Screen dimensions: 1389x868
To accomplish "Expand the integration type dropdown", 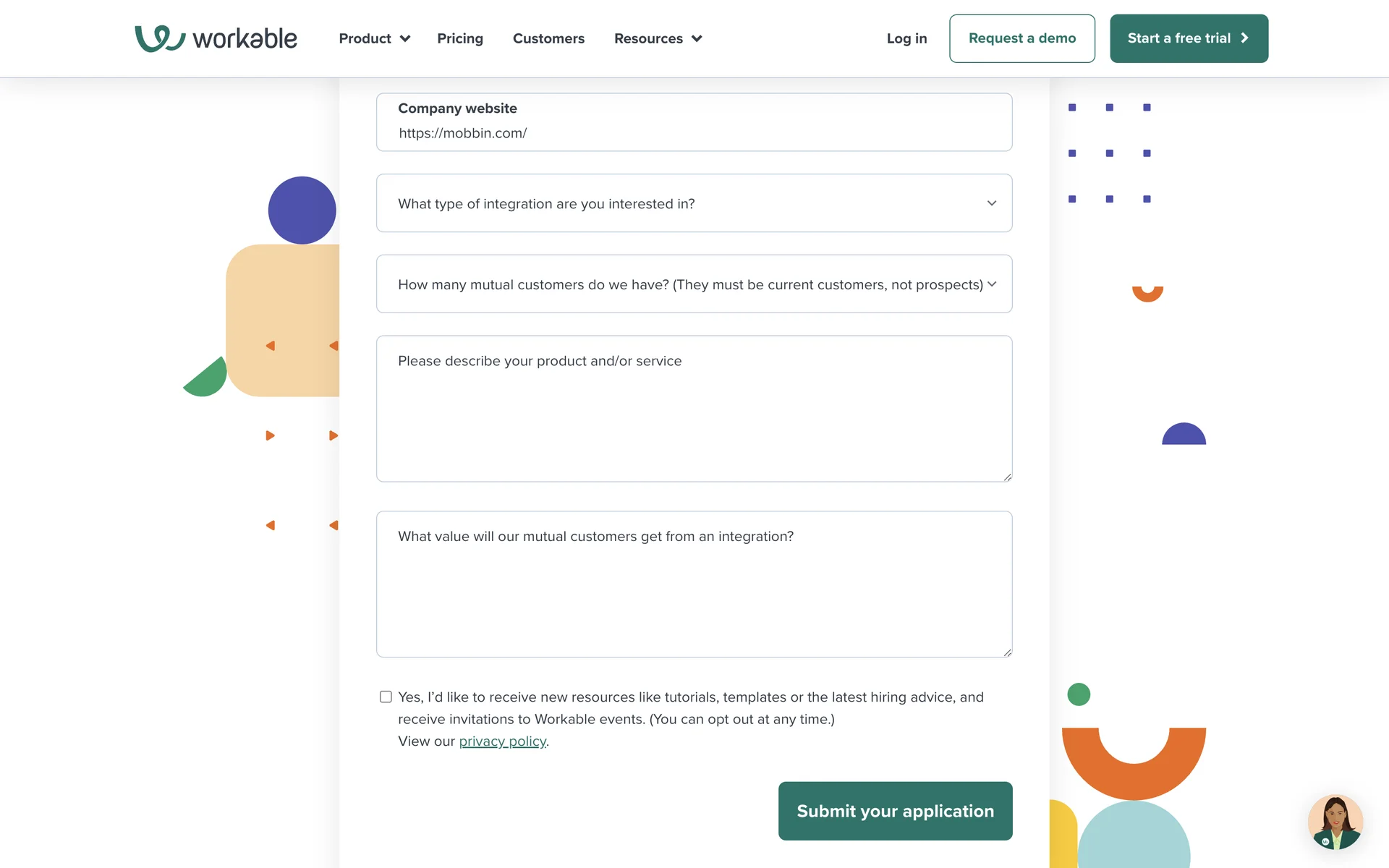I will click(x=694, y=203).
